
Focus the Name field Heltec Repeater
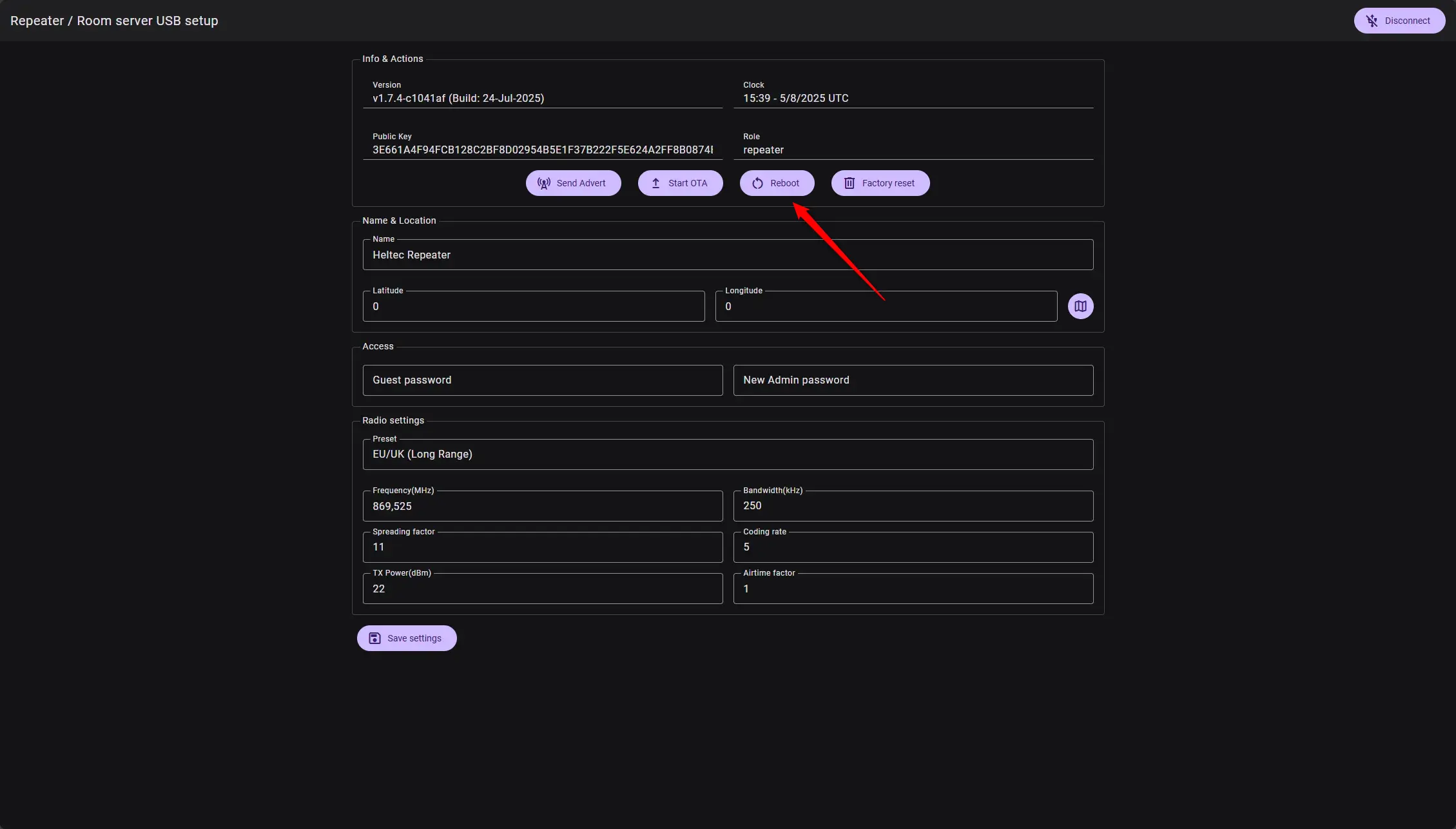tap(727, 255)
